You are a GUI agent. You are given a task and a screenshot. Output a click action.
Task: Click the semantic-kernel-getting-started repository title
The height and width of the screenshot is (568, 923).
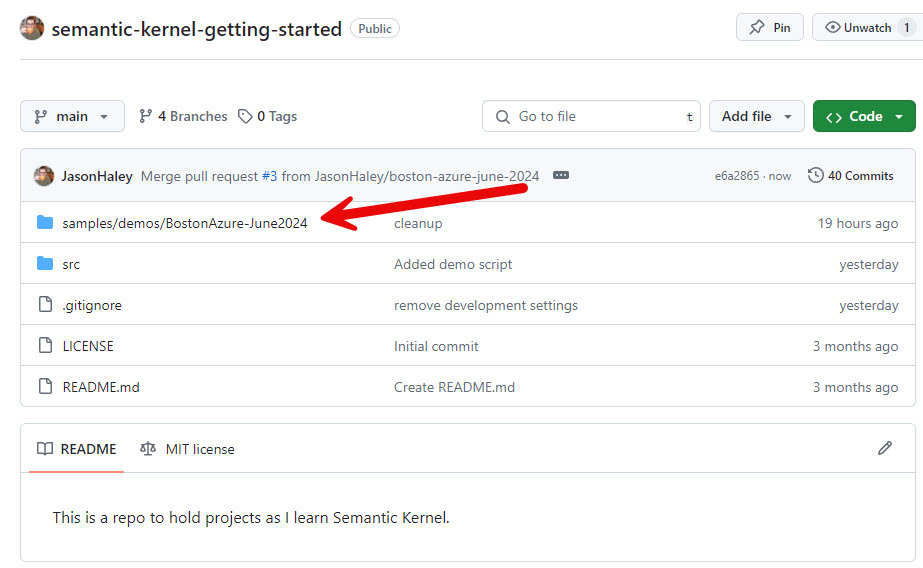[197, 29]
